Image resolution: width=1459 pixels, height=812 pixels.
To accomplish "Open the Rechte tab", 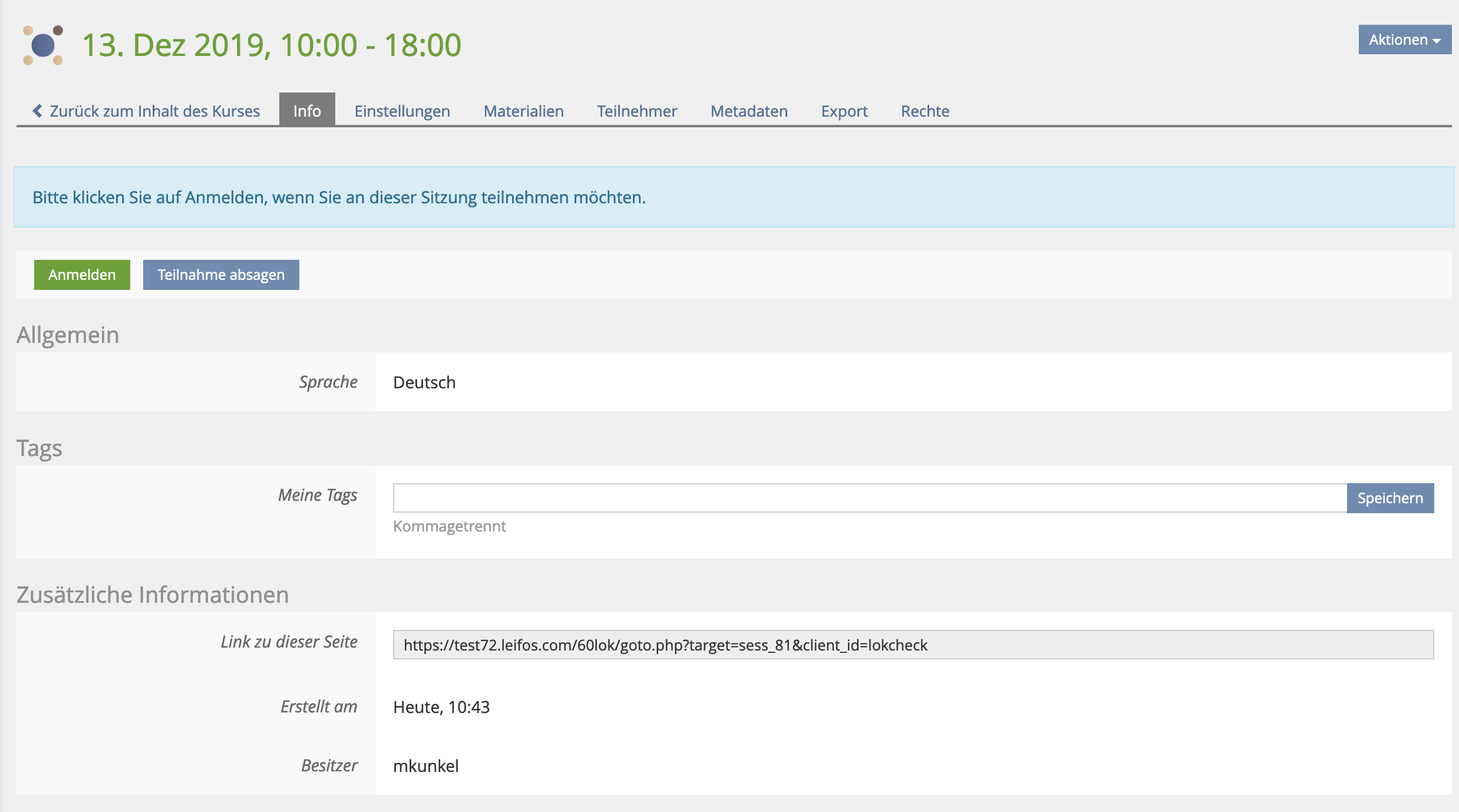I will (925, 111).
